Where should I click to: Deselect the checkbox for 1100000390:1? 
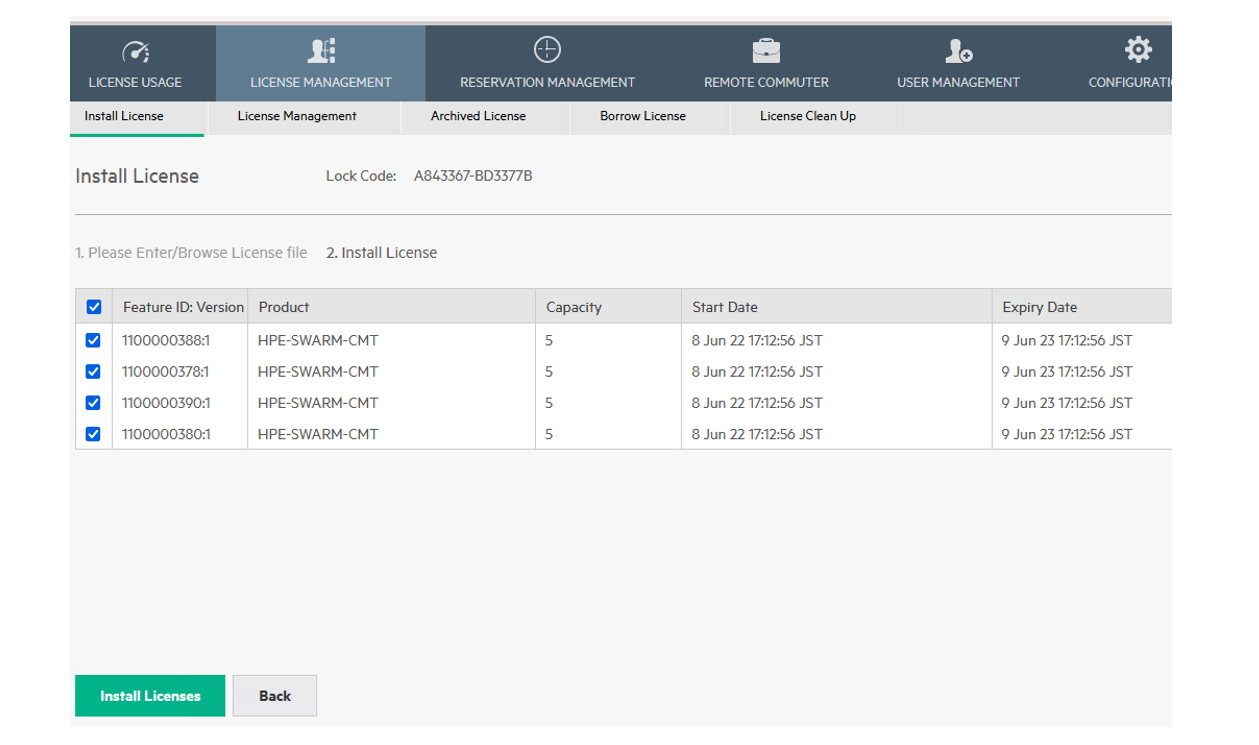[93, 402]
